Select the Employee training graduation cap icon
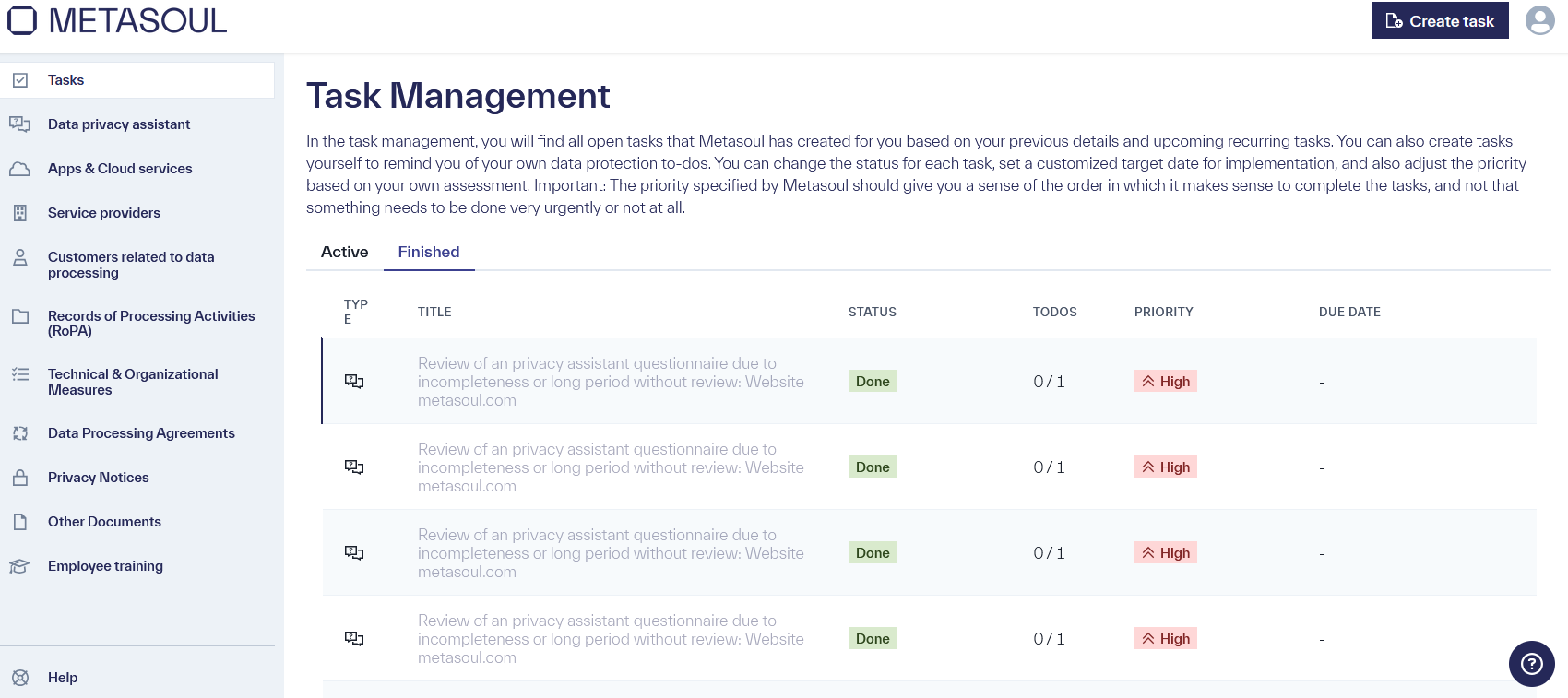Screen dimensions: 1568x698 point(20,565)
